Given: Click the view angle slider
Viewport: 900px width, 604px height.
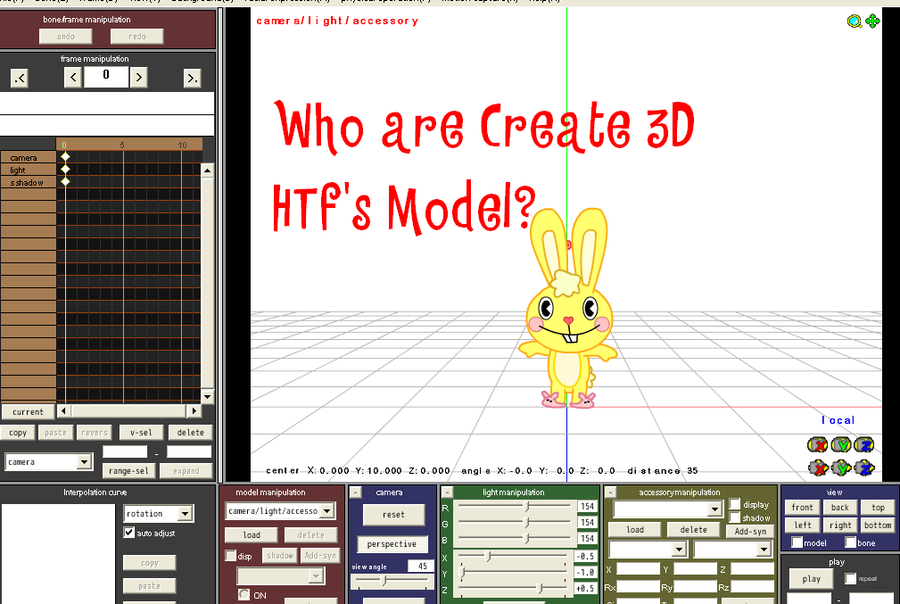Looking at the screenshot, I should pyautogui.click(x=393, y=581).
